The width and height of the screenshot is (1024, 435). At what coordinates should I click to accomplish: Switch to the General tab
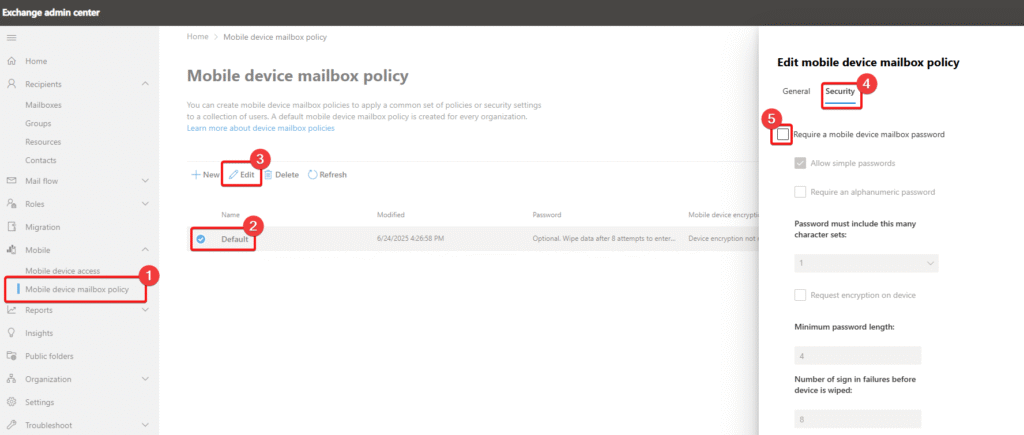796,91
